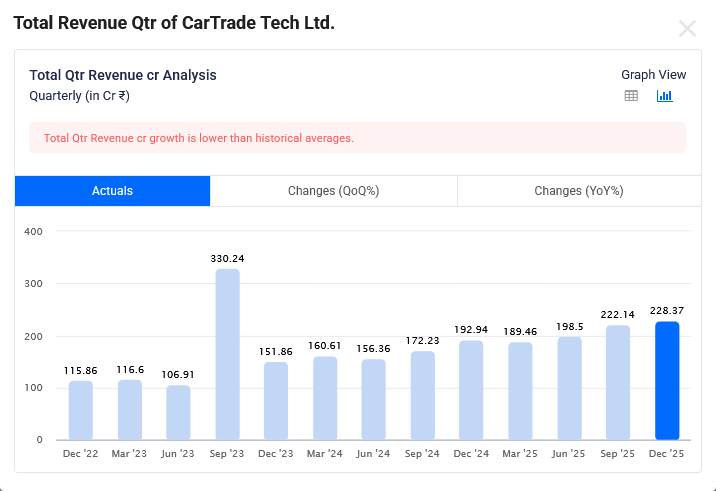
Task: Click the revenue growth warning banner
Action: click(357, 138)
